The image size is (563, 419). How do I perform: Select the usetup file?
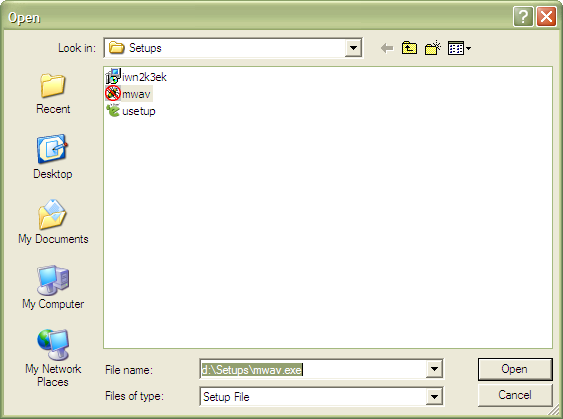(x=131, y=111)
